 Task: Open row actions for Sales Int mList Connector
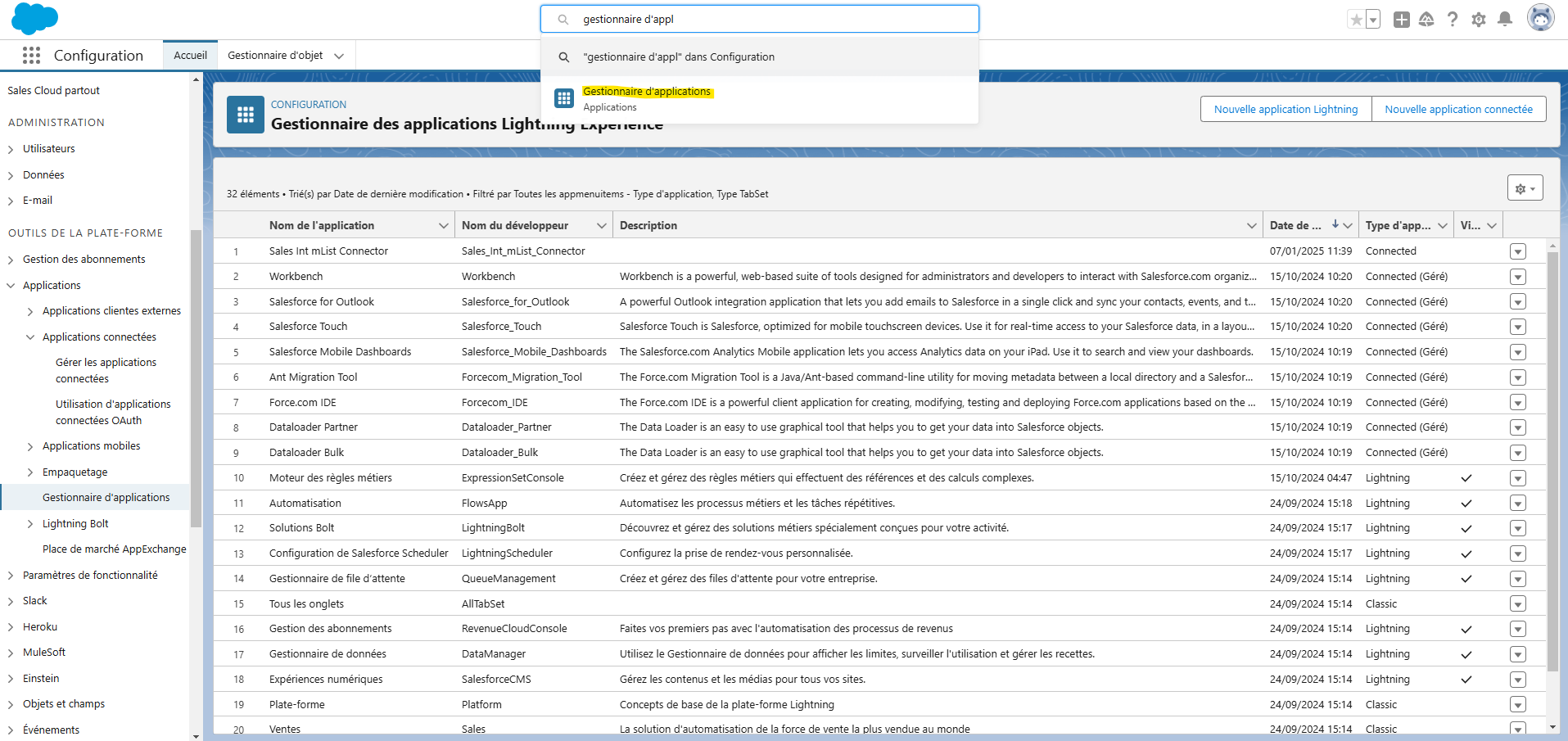(x=1518, y=251)
